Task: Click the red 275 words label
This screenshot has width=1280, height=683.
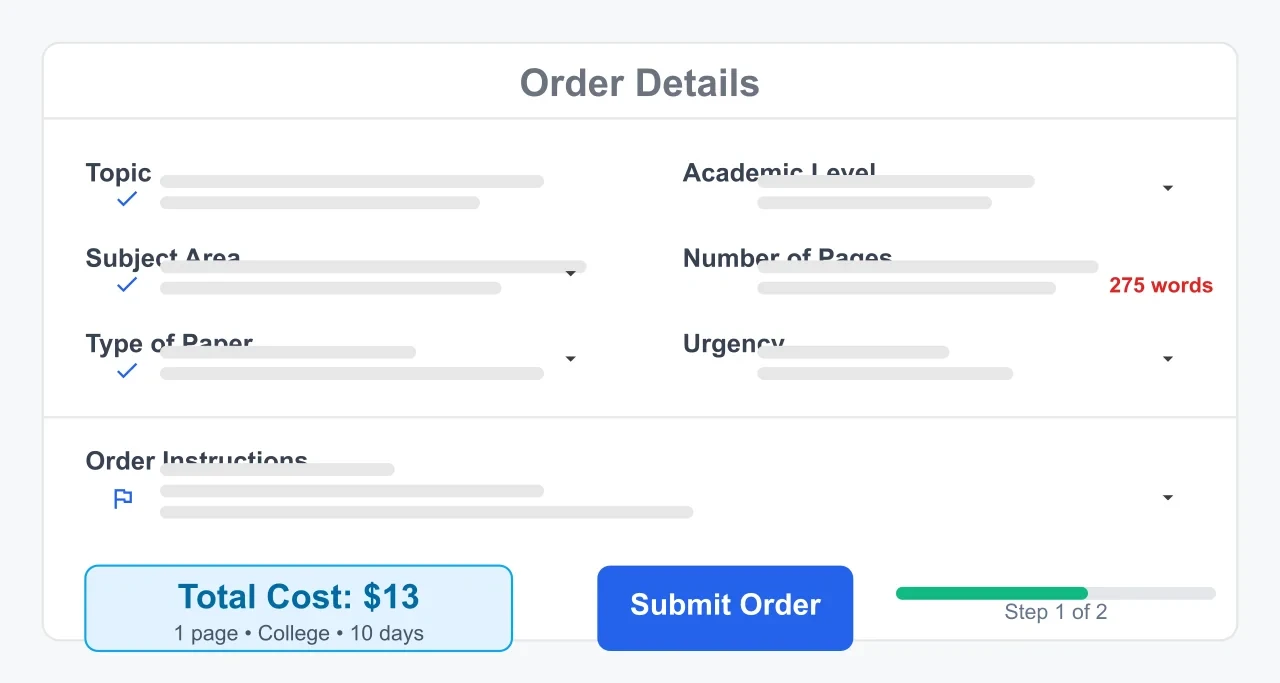Action: (x=1161, y=285)
